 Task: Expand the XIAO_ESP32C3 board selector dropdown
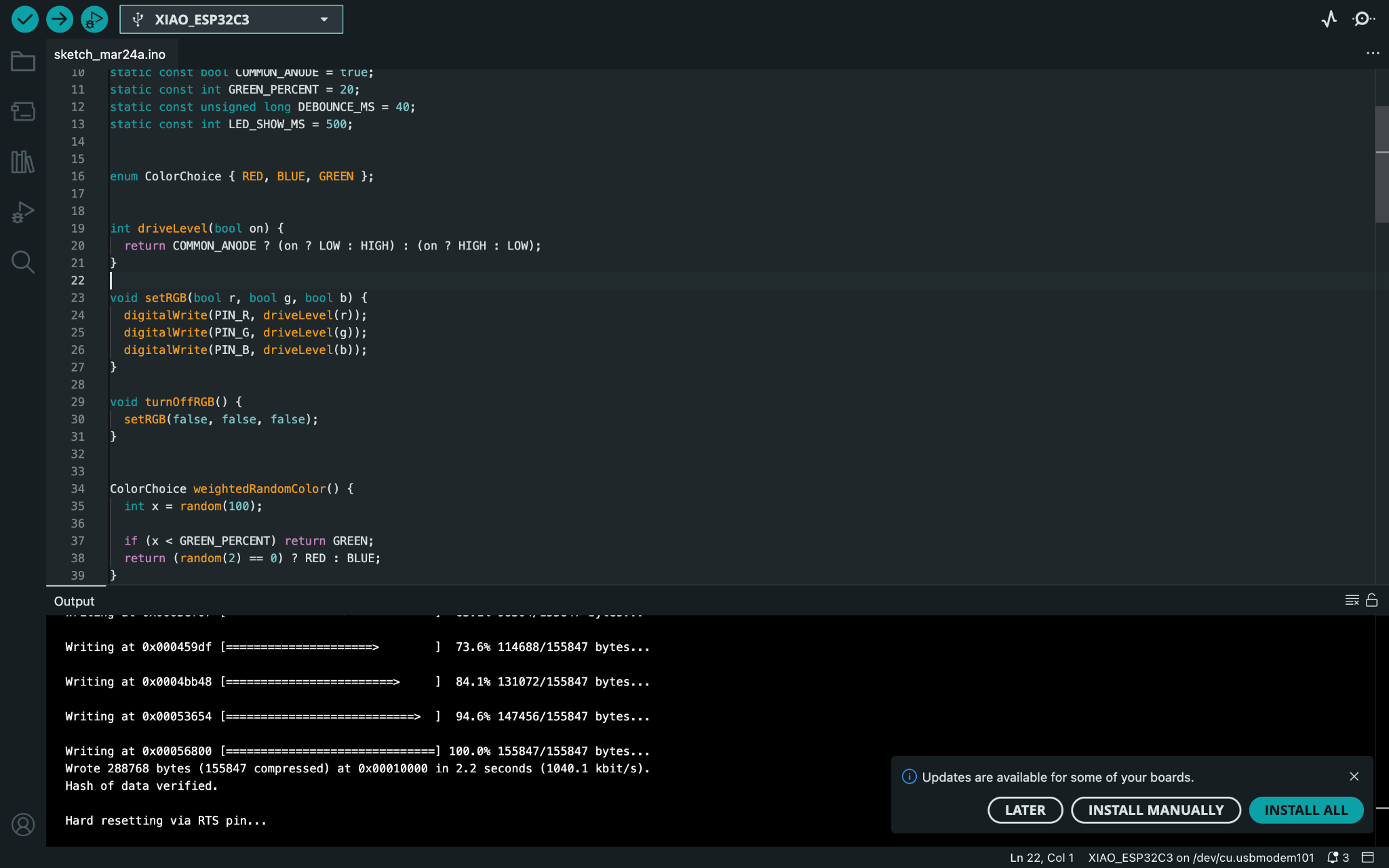tap(231, 19)
